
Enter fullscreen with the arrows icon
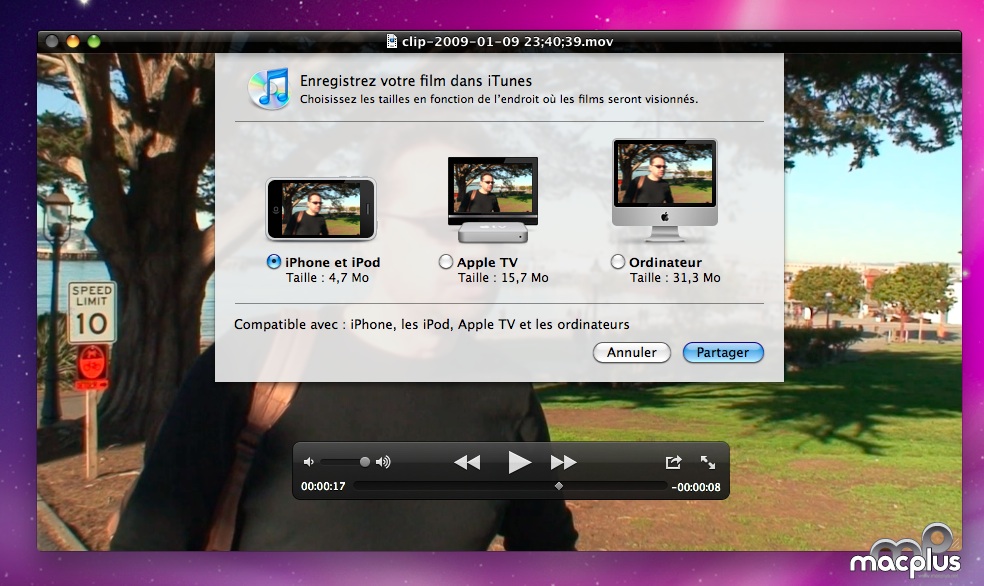[708, 462]
